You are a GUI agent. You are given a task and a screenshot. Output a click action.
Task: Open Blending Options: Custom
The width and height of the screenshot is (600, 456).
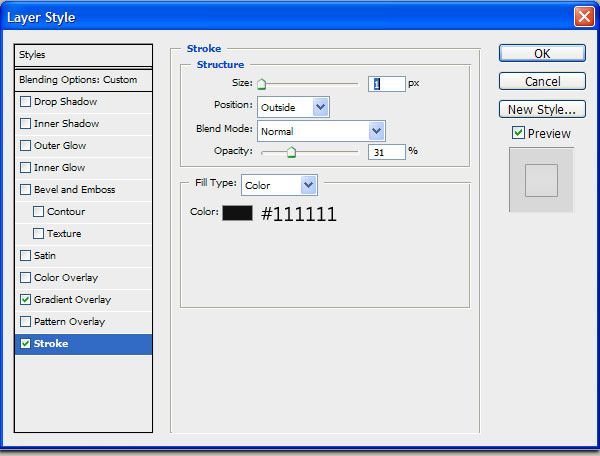coord(83,80)
